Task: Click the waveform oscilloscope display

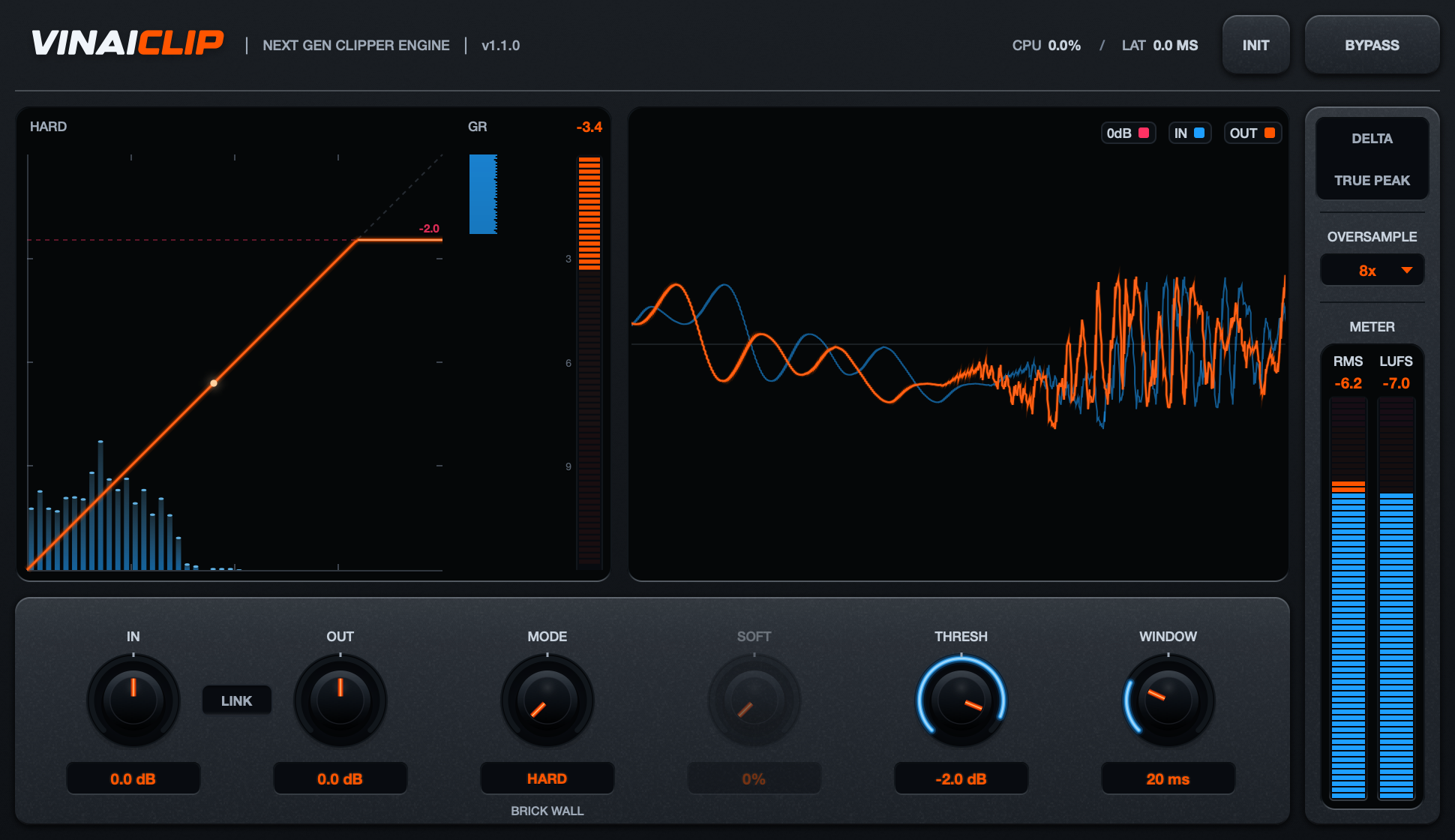Action: pos(958,344)
